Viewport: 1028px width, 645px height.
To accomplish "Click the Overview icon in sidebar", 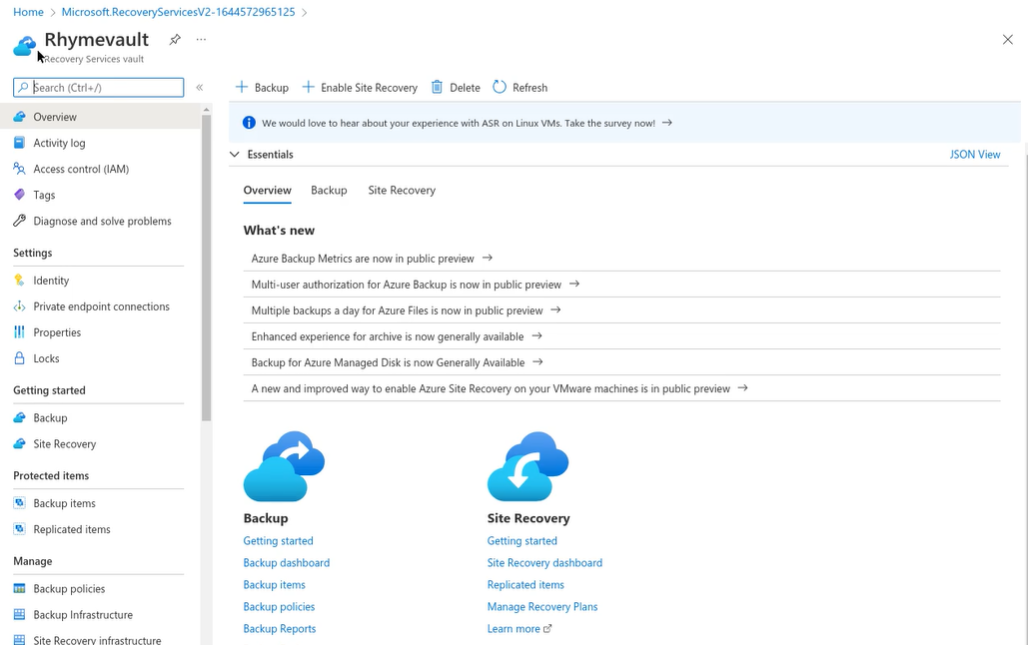I will [20, 117].
